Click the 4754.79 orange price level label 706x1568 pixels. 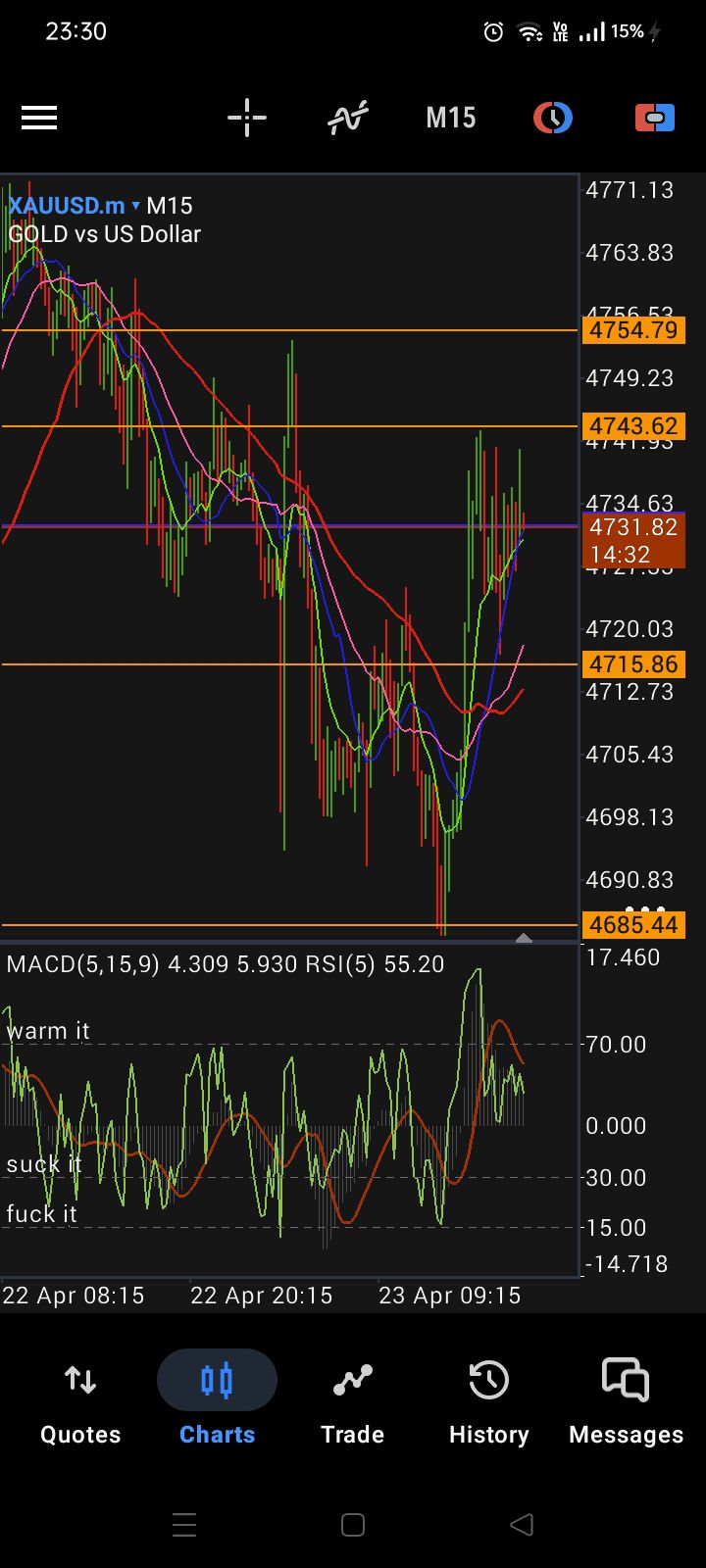(633, 330)
